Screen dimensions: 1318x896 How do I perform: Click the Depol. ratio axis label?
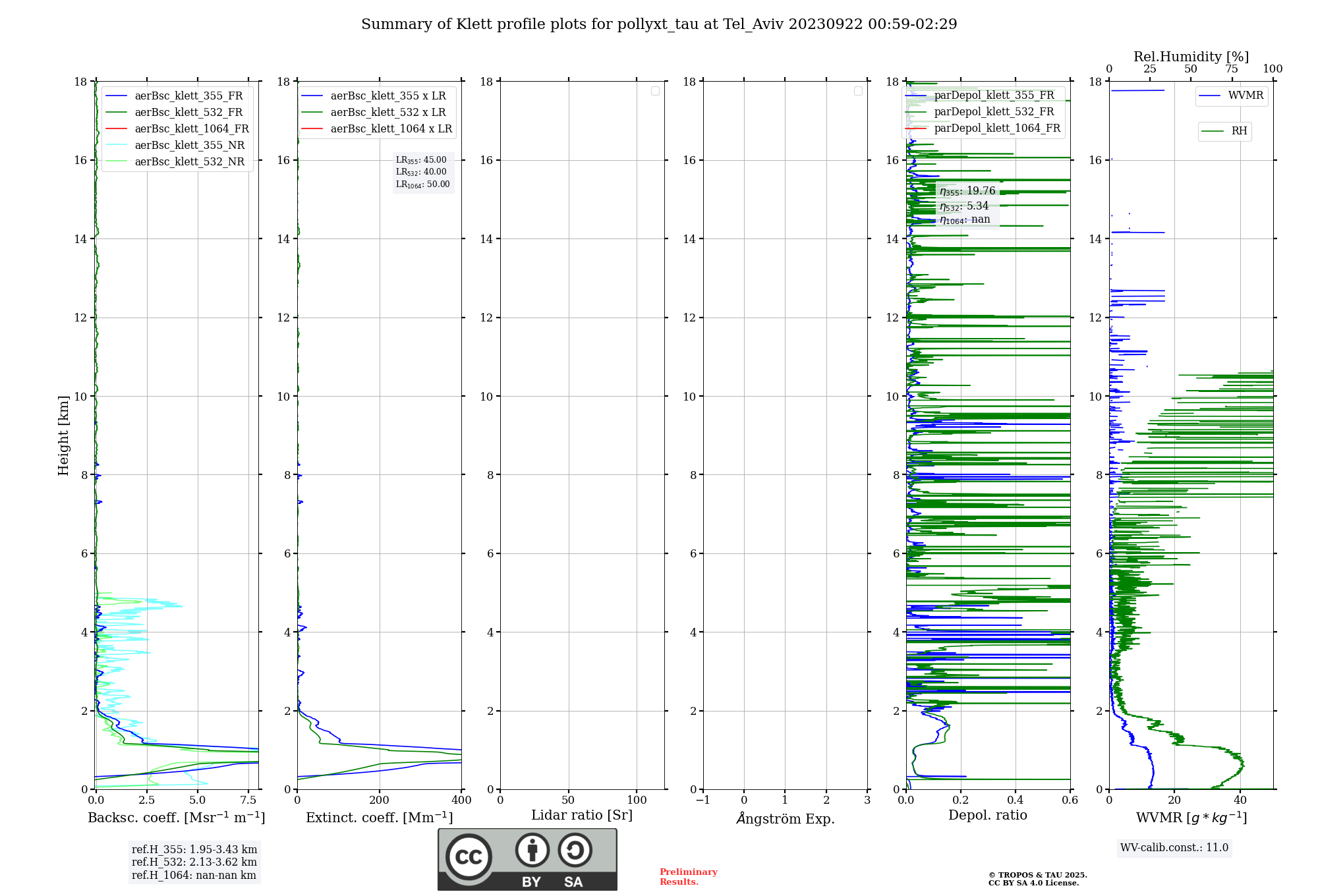(988, 815)
